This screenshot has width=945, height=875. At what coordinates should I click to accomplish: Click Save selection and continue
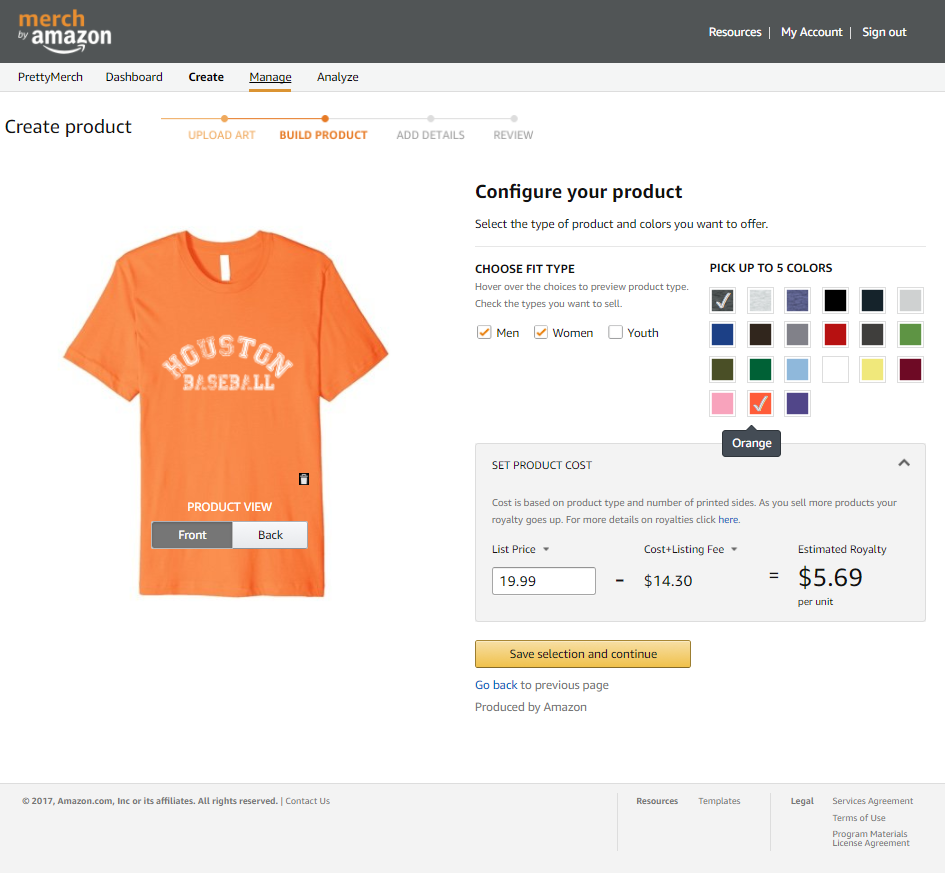[x=583, y=654]
